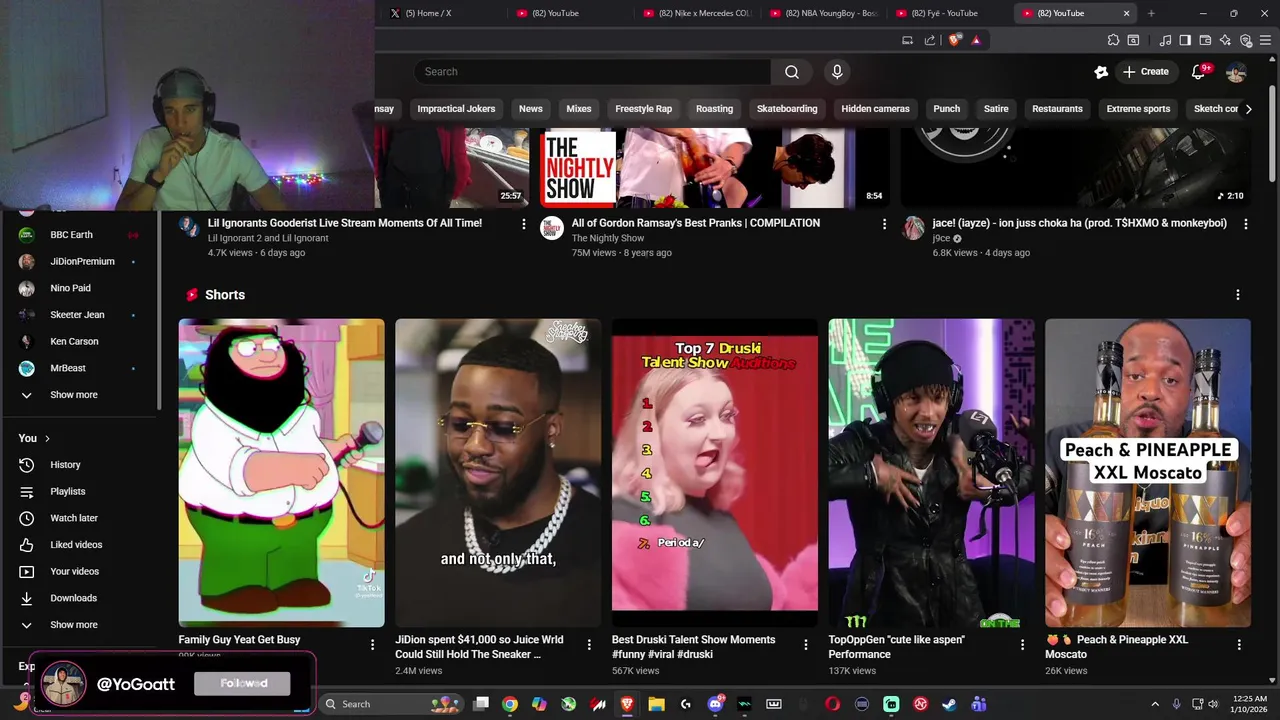The height and width of the screenshot is (720, 1280).
Task: Start voice search with microphone icon
Action: click(x=837, y=72)
